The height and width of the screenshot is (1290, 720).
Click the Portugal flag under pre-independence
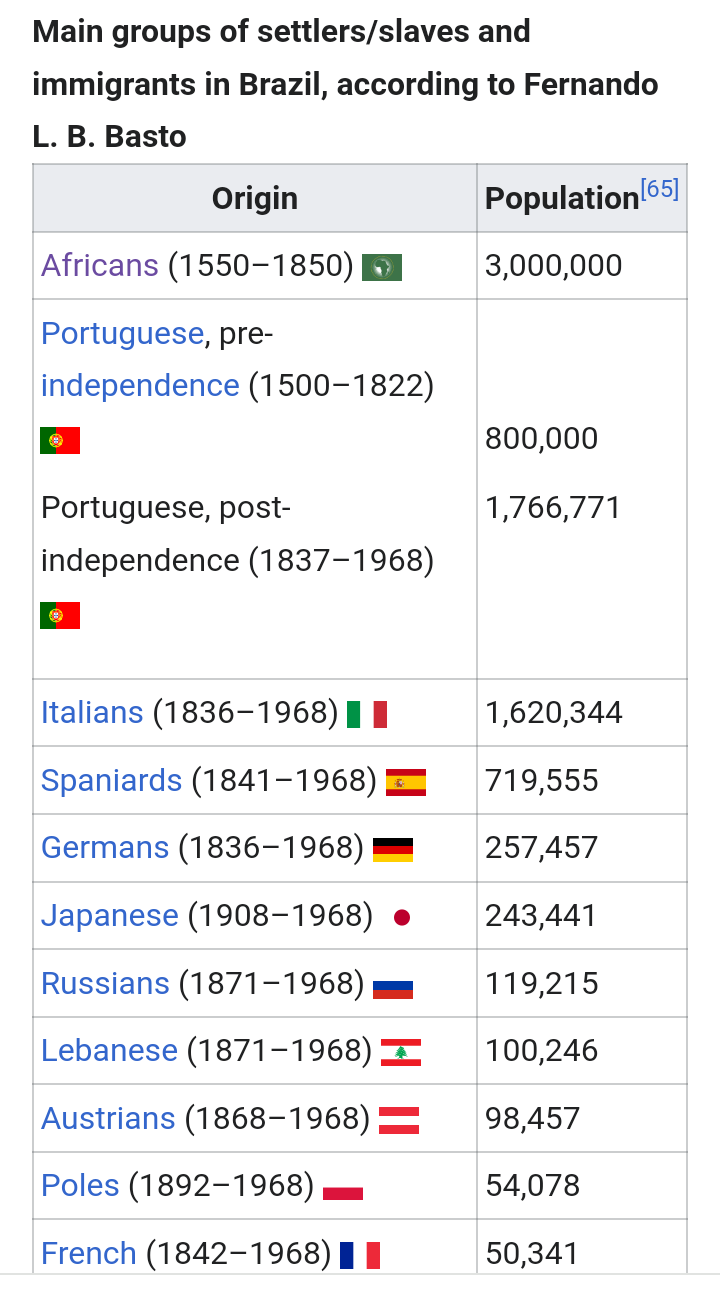(x=60, y=440)
